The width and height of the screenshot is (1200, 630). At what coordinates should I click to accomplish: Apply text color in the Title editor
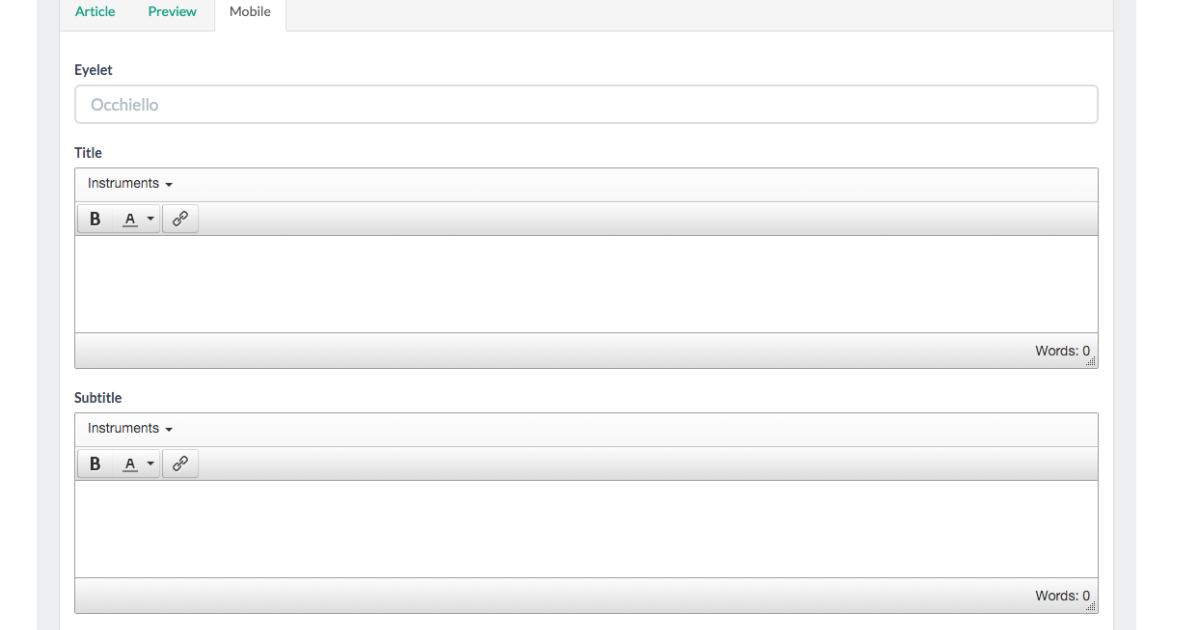point(129,219)
